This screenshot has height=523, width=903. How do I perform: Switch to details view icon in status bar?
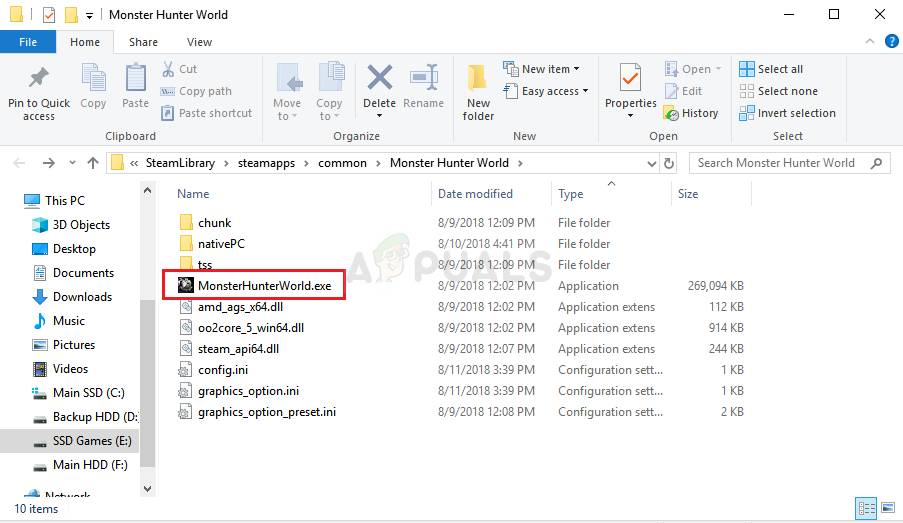tap(866, 508)
